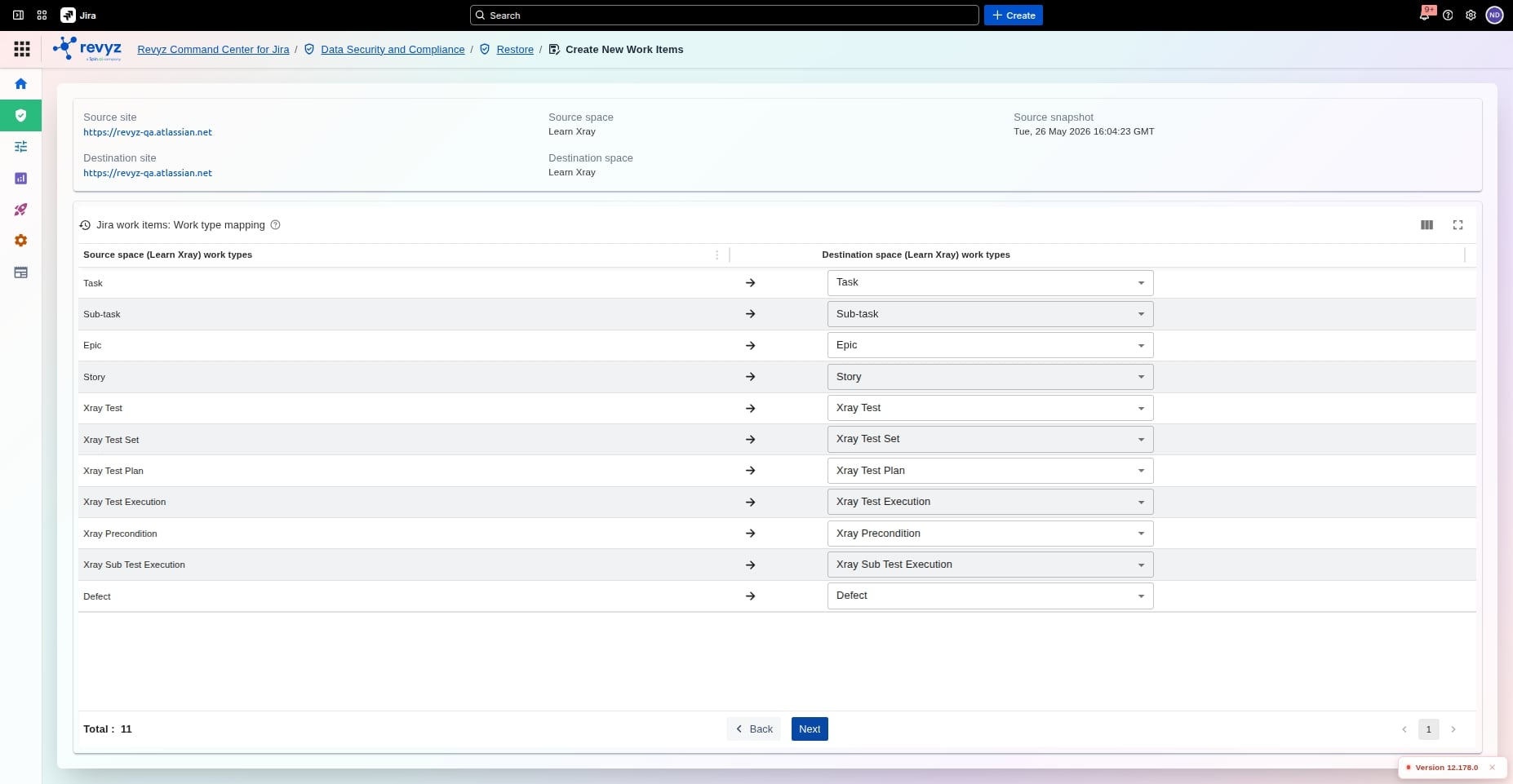Click the source snapshot date text
Viewport: 1513px width, 784px height.
pos(1084,131)
